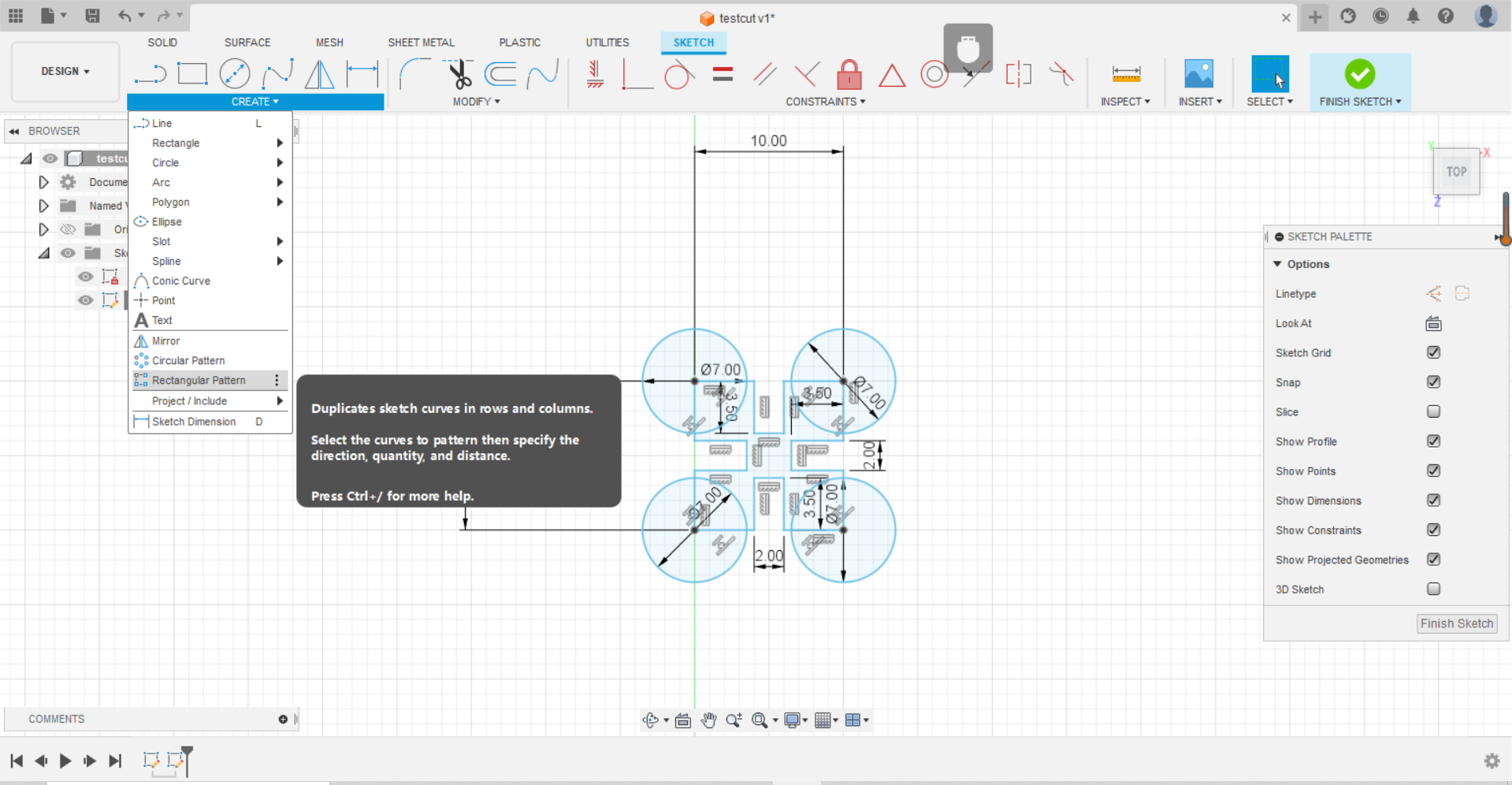Toggle the Sketch Grid checkbox
Screen dimensions: 1512x785
point(1433,352)
